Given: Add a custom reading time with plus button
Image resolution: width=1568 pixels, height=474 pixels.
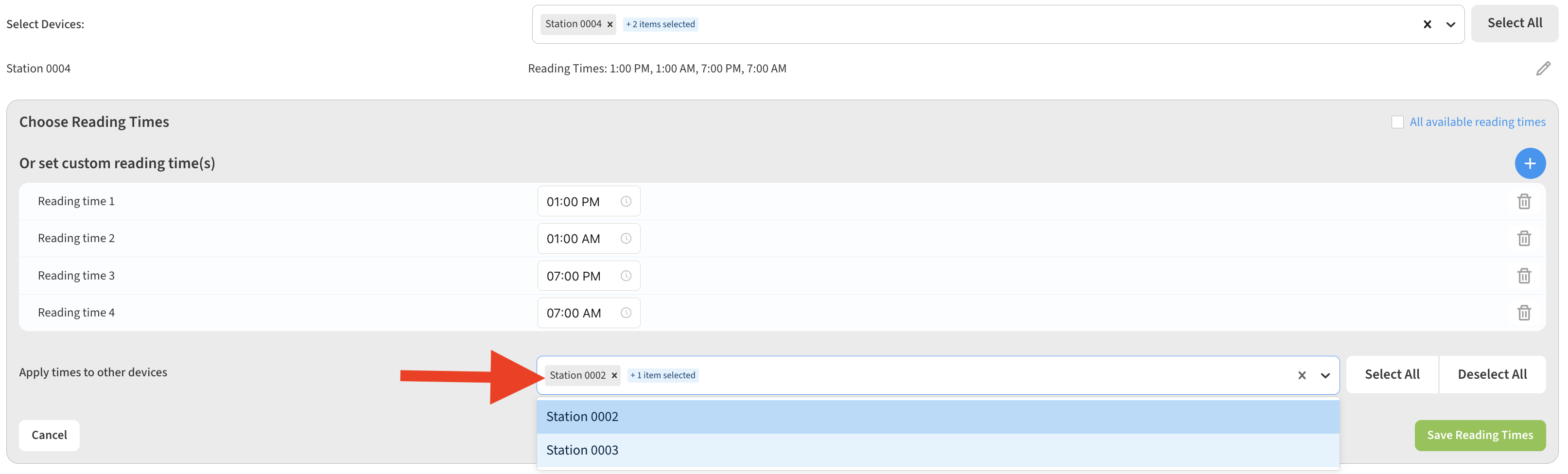Looking at the screenshot, I should coord(1529,163).
